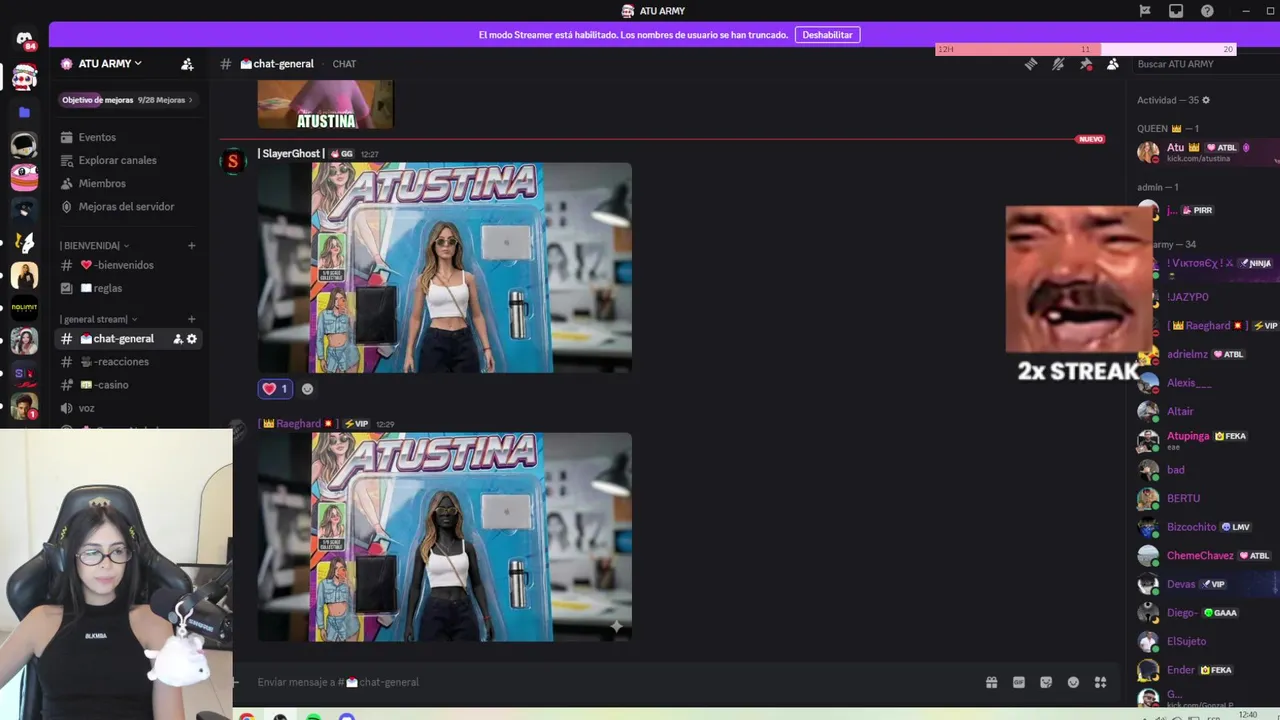Open the gift icon in message bar
This screenshot has height=720, width=1280.
click(x=991, y=682)
